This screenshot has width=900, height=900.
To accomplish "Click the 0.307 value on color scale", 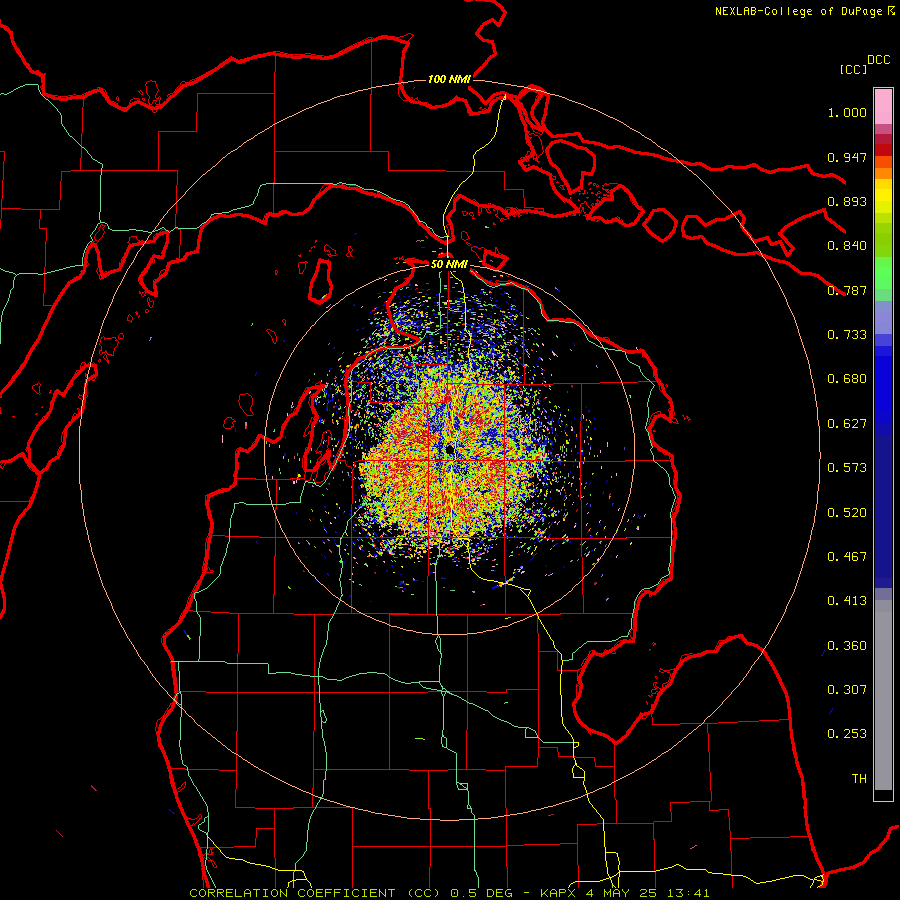I will tap(847, 690).
